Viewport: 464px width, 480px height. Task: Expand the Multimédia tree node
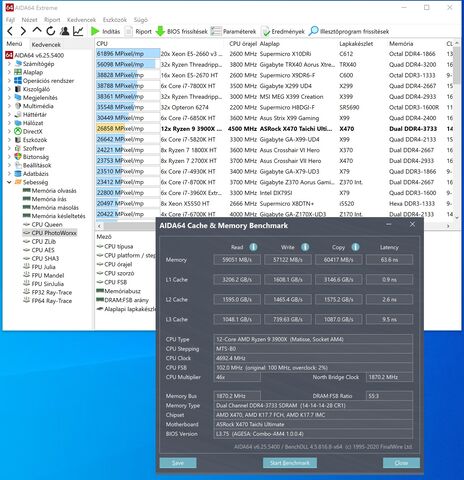[x=9, y=106]
